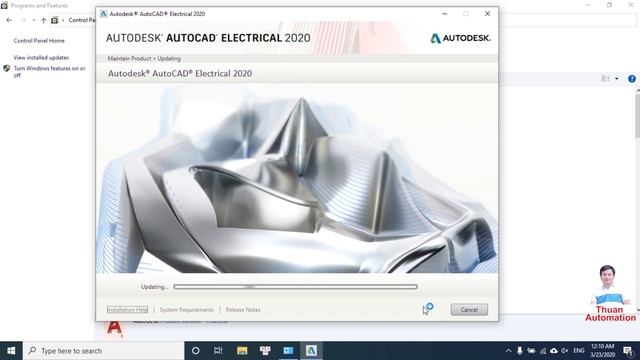Click the Control Panel breadcrumb
Screen dimensions: 640x360
[81, 20]
